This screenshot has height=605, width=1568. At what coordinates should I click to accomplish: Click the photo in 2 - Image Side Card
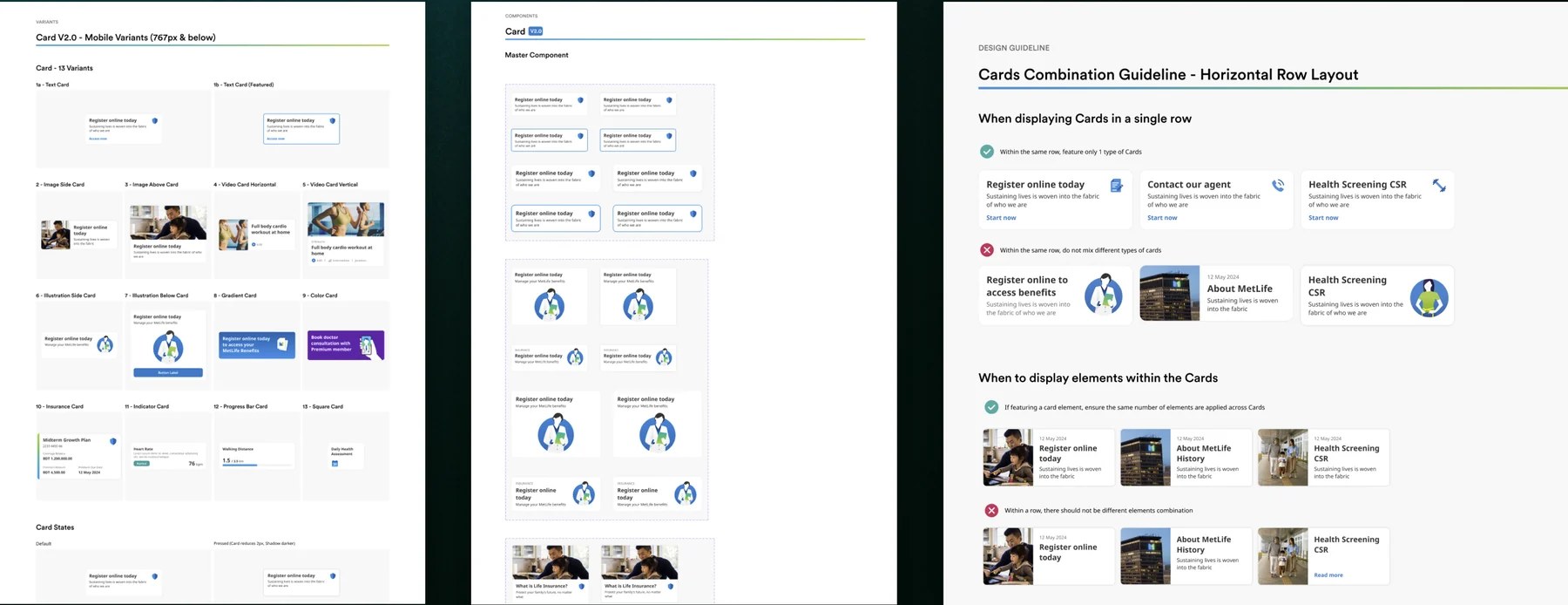pos(55,235)
